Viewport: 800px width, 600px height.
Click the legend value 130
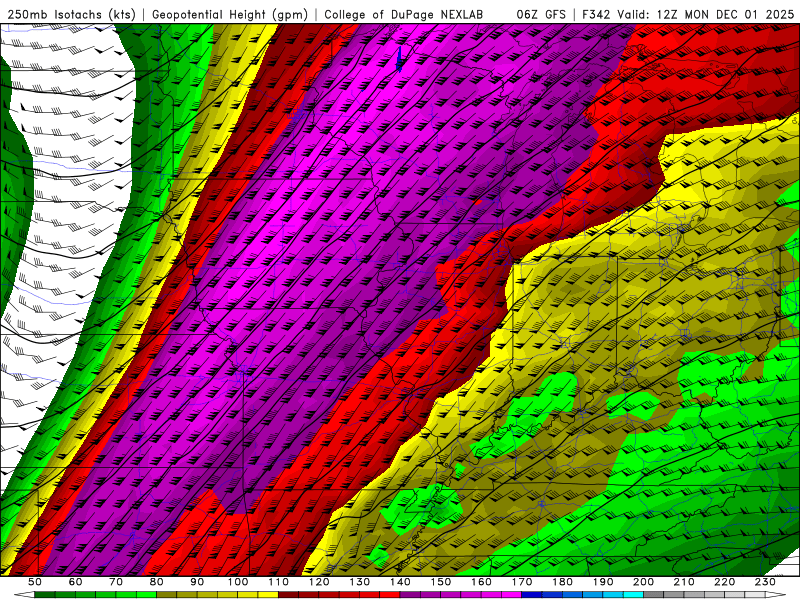tap(359, 582)
